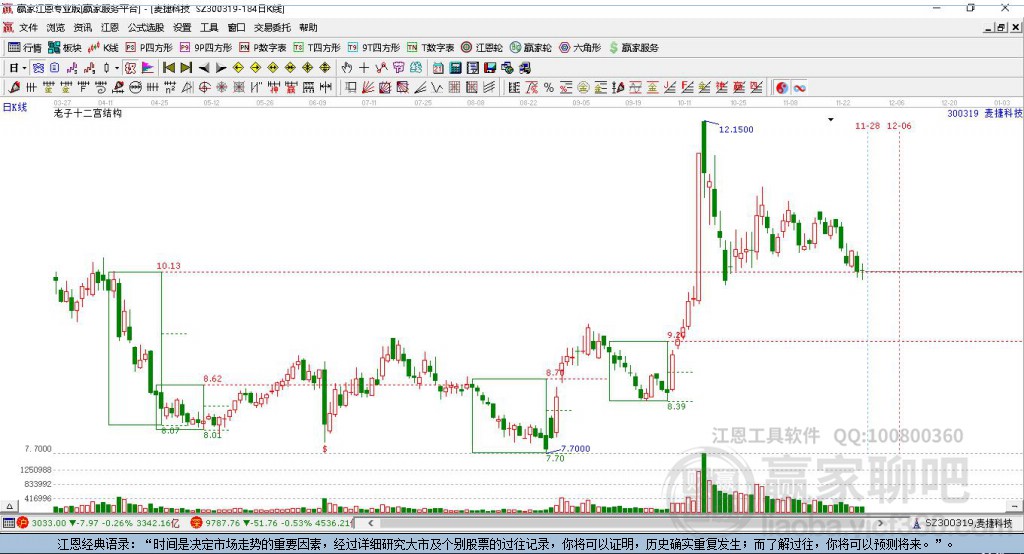The height and width of the screenshot is (554, 1024).
Task: Select the SZ300319,麦捷科技 bottom tab
Action: (x=963, y=523)
